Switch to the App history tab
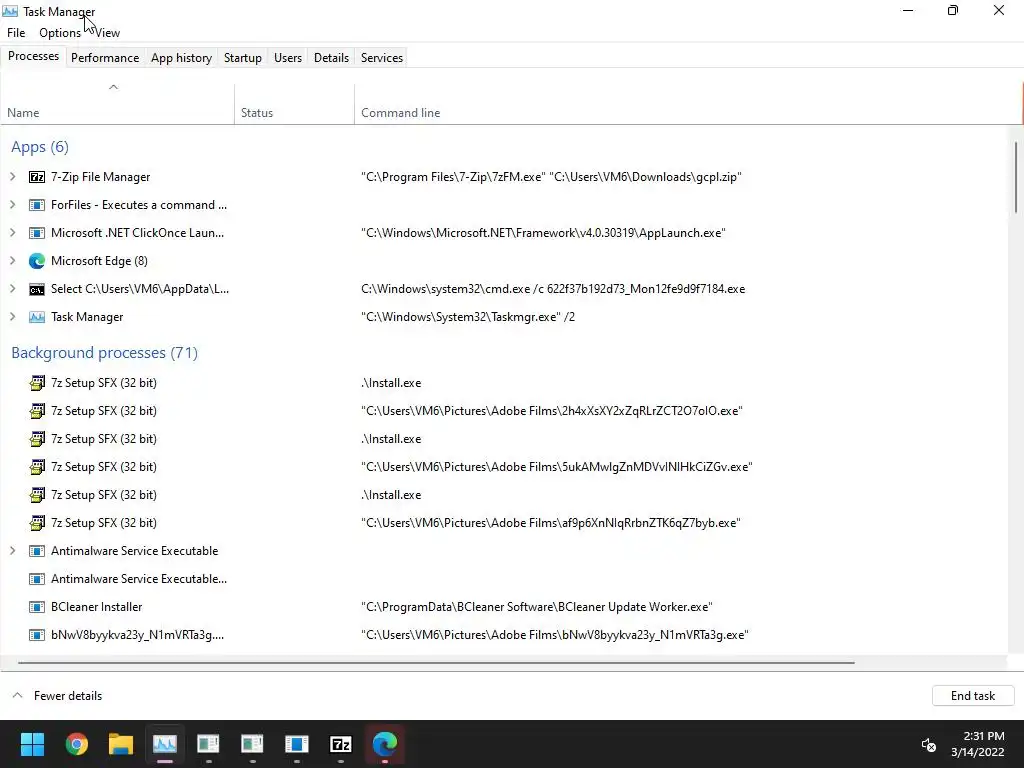 click(182, 57)
